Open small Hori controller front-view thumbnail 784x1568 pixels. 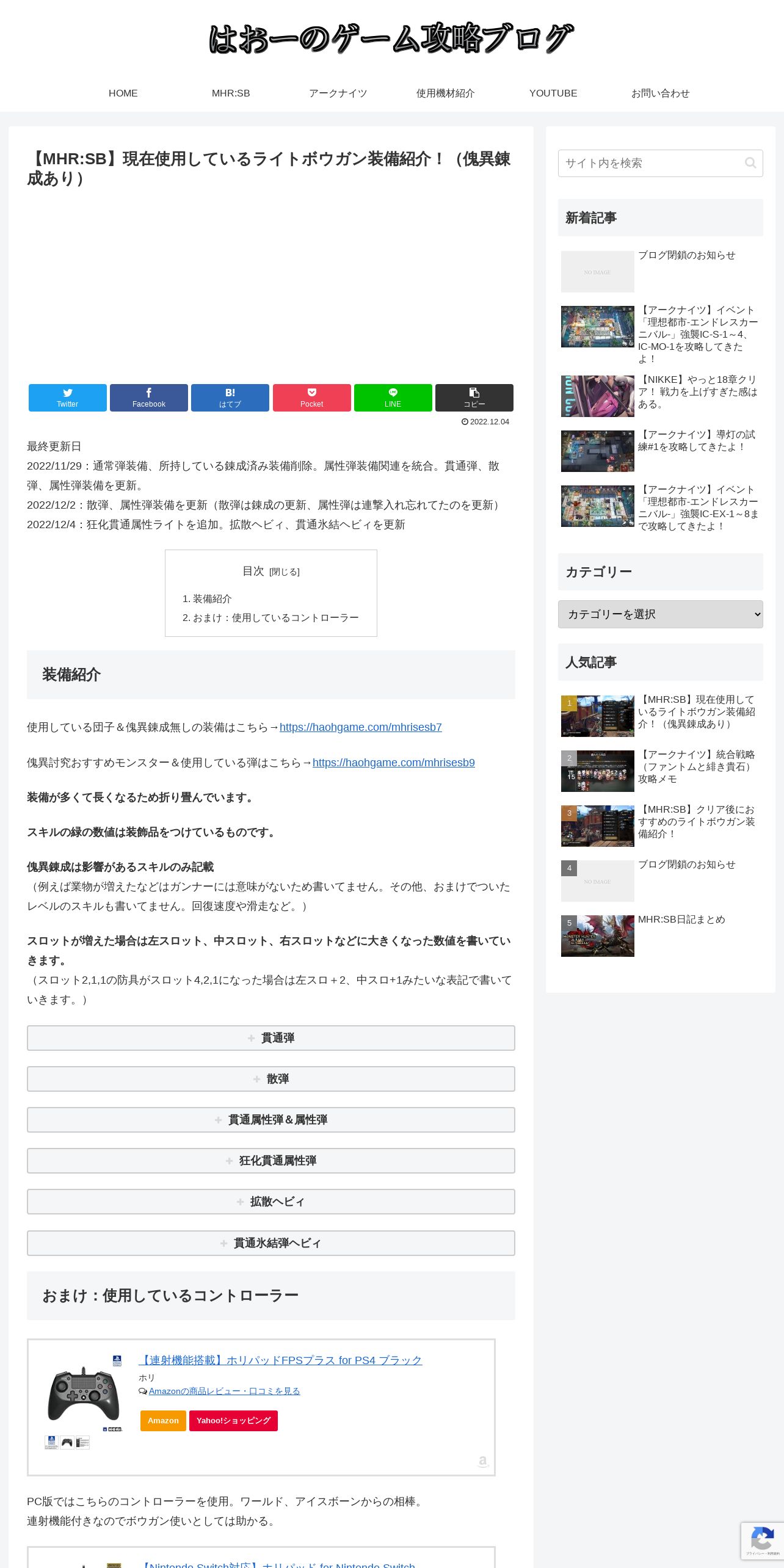click(x=67, y=1442)
